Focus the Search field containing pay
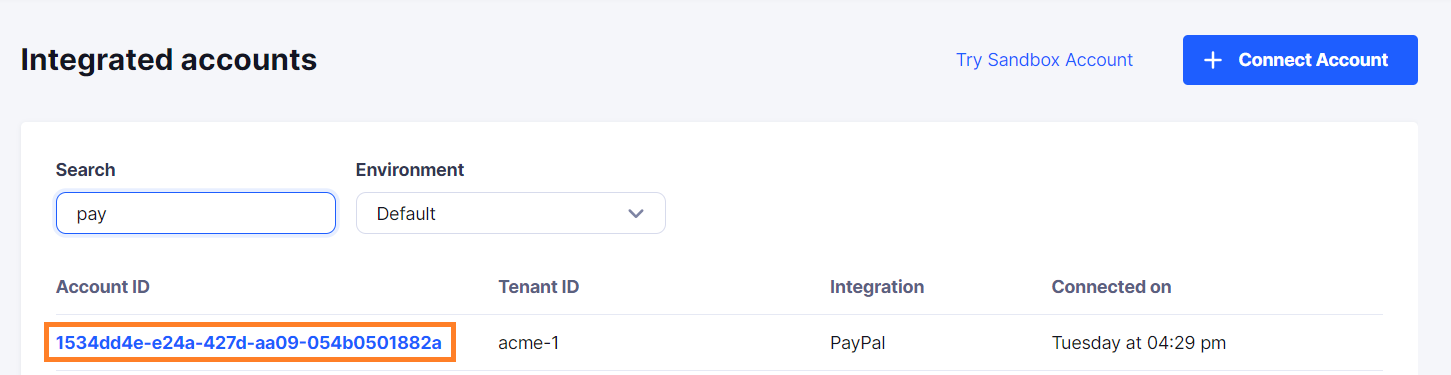Screen dimensions: 1451x375 click(196, 213)
